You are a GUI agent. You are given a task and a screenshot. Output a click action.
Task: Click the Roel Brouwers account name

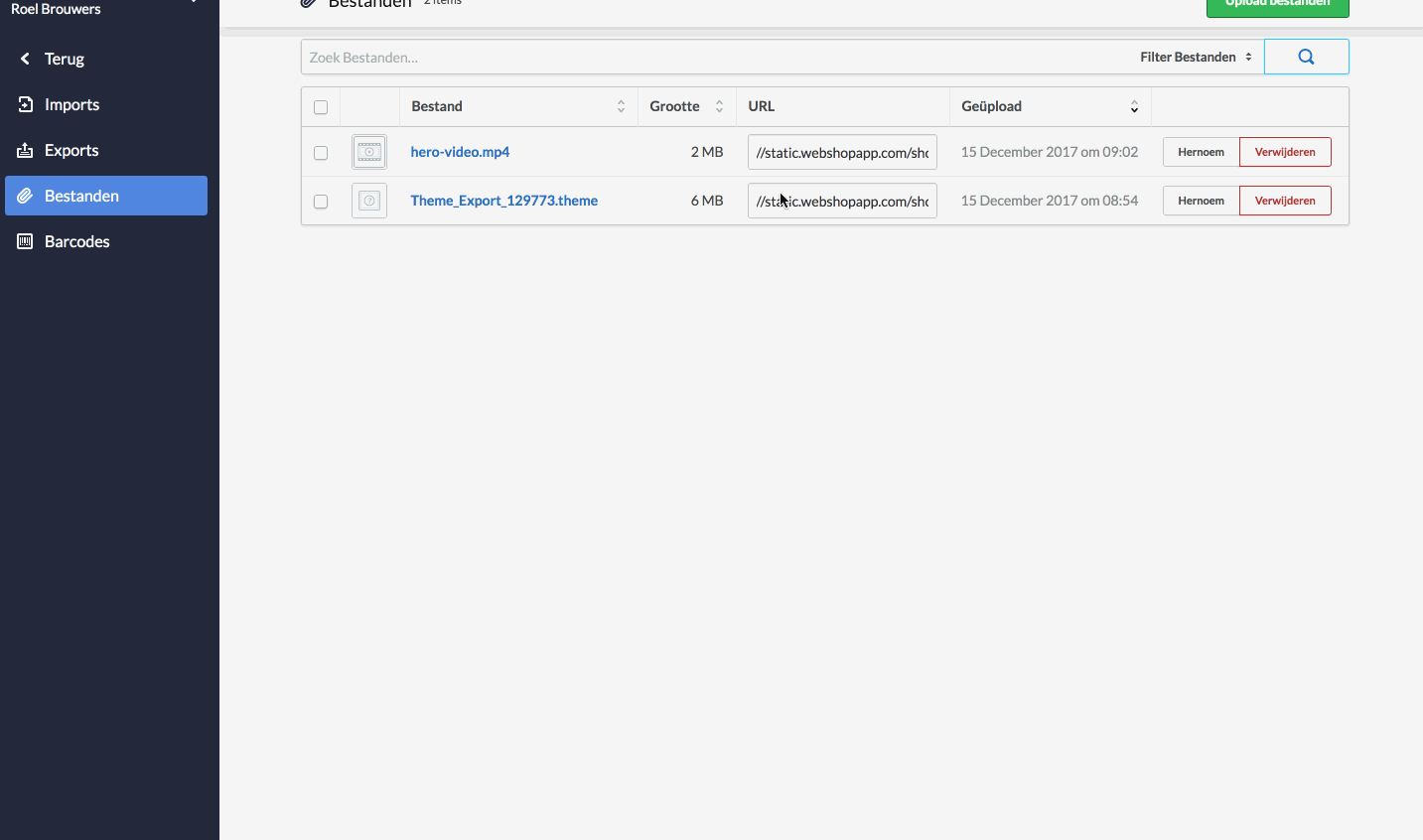pyautogui.click(x=56, y=9)
